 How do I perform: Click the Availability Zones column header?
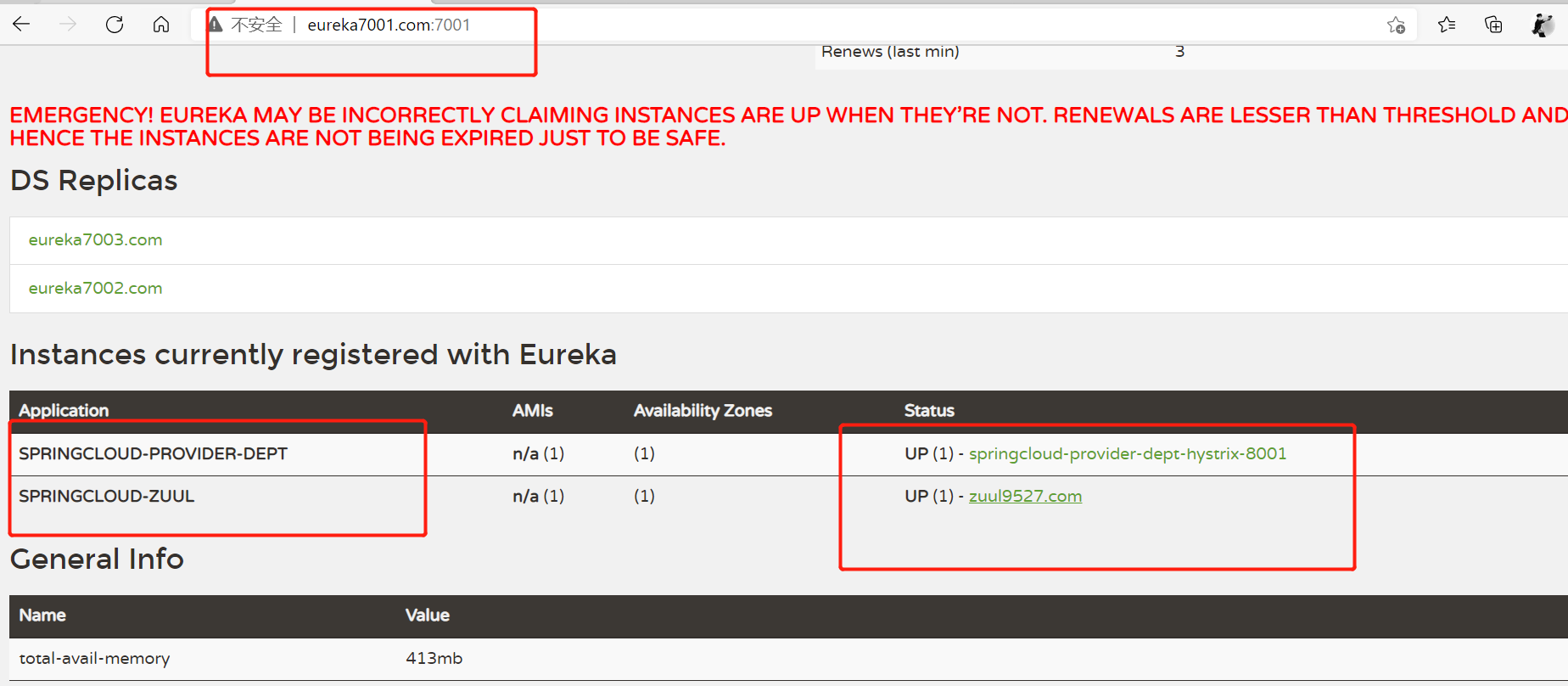(x=703, y=411)
